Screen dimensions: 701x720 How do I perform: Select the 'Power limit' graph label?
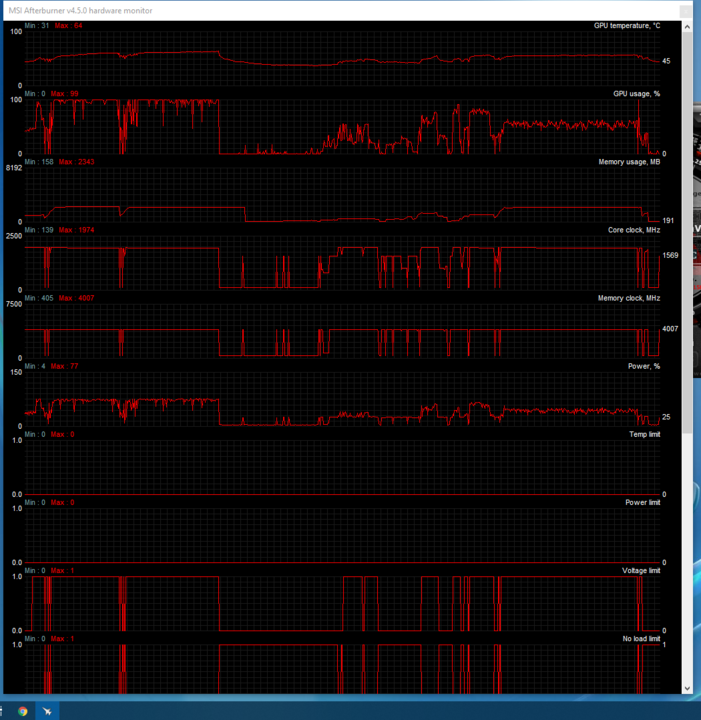[642, 503]
